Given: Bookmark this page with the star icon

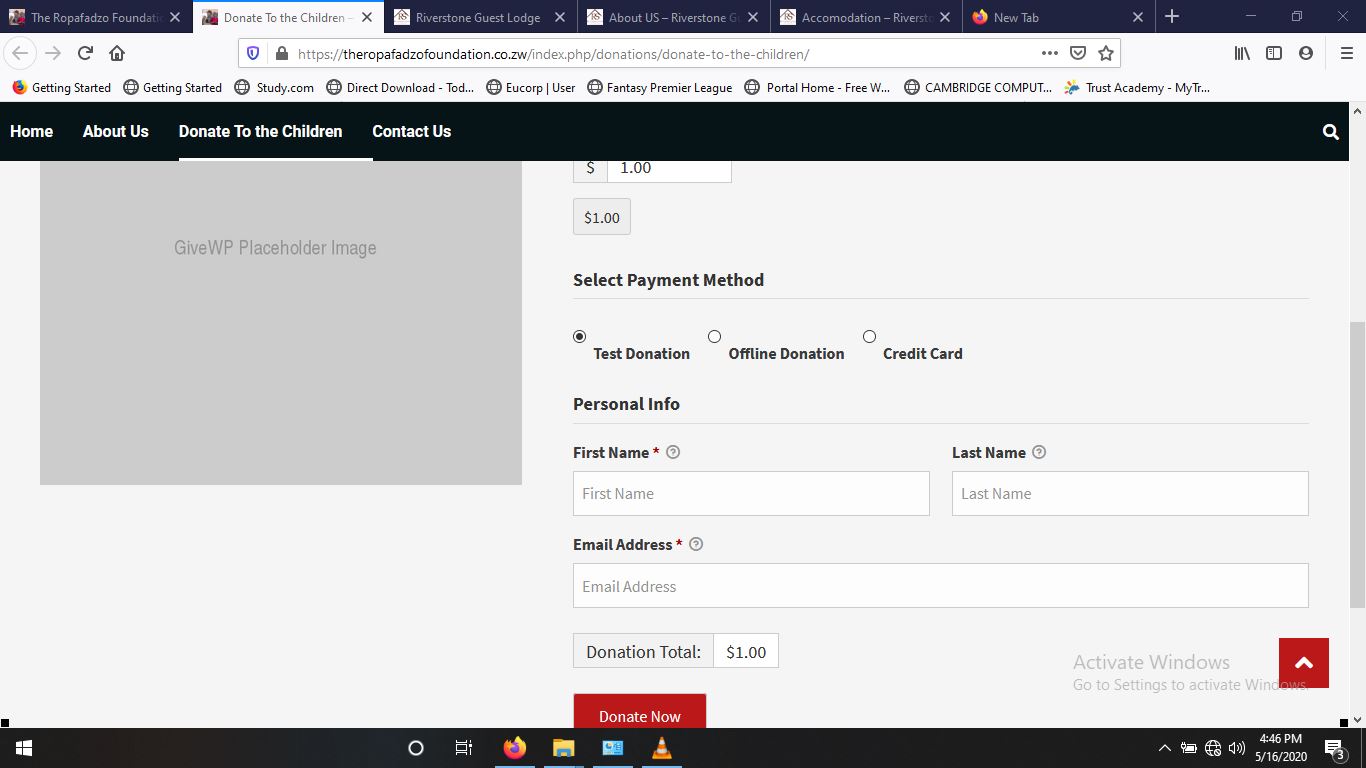Looking at the screenshot, I should click(x=1105, y=54).
